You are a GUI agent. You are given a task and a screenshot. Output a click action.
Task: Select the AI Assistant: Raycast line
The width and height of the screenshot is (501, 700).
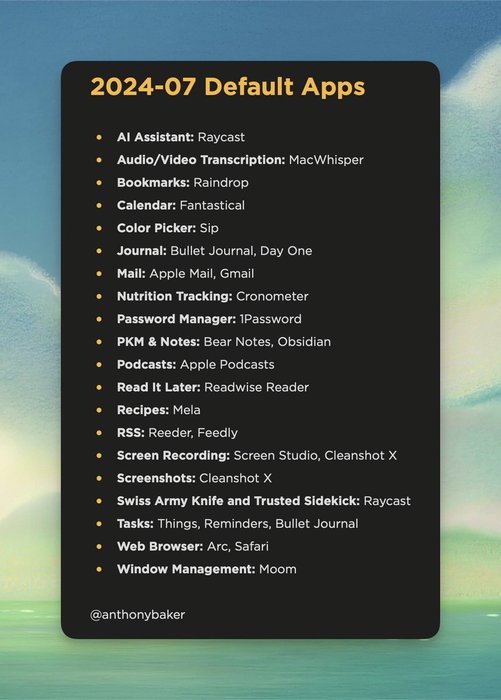pos(181,137)
